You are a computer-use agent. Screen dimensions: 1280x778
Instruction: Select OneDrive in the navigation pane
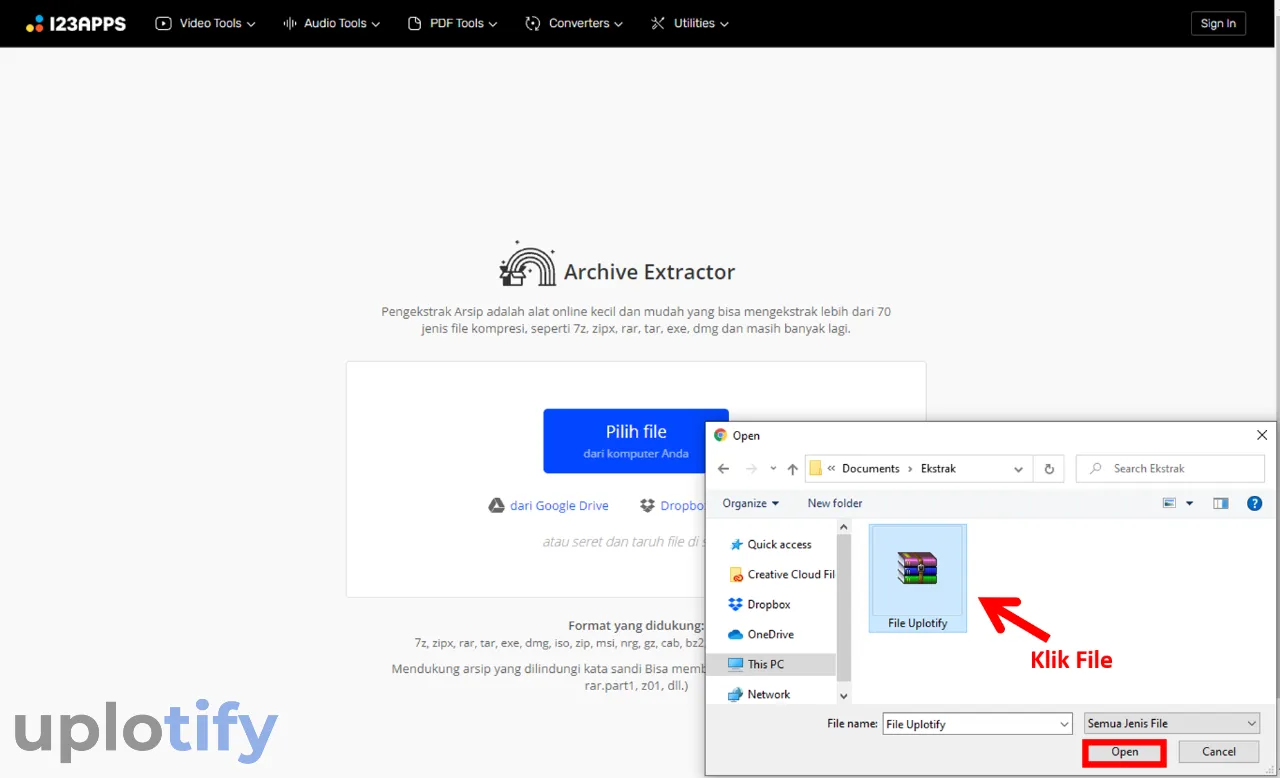[770, 635]
